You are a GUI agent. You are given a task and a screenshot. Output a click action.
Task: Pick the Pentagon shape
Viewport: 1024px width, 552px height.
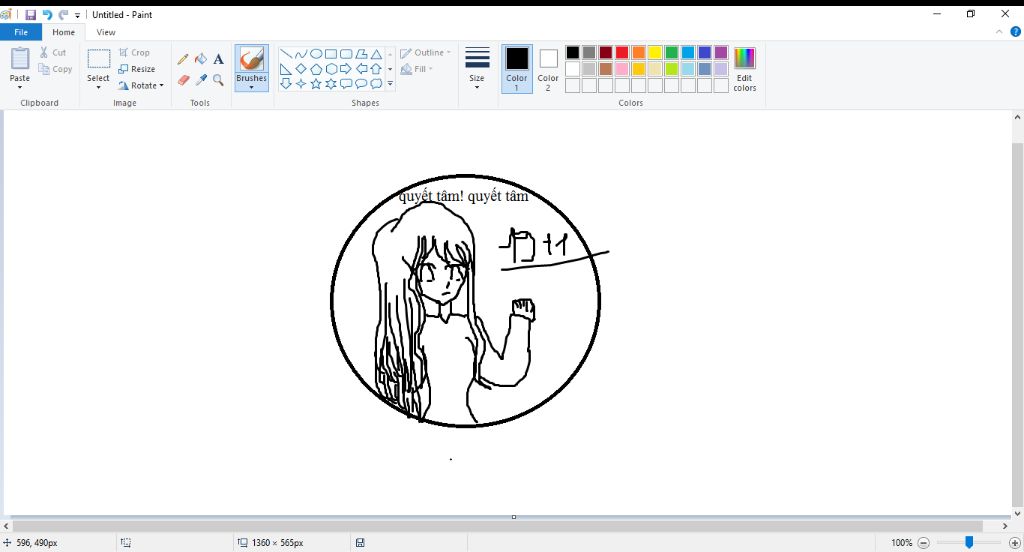[316, 69]
